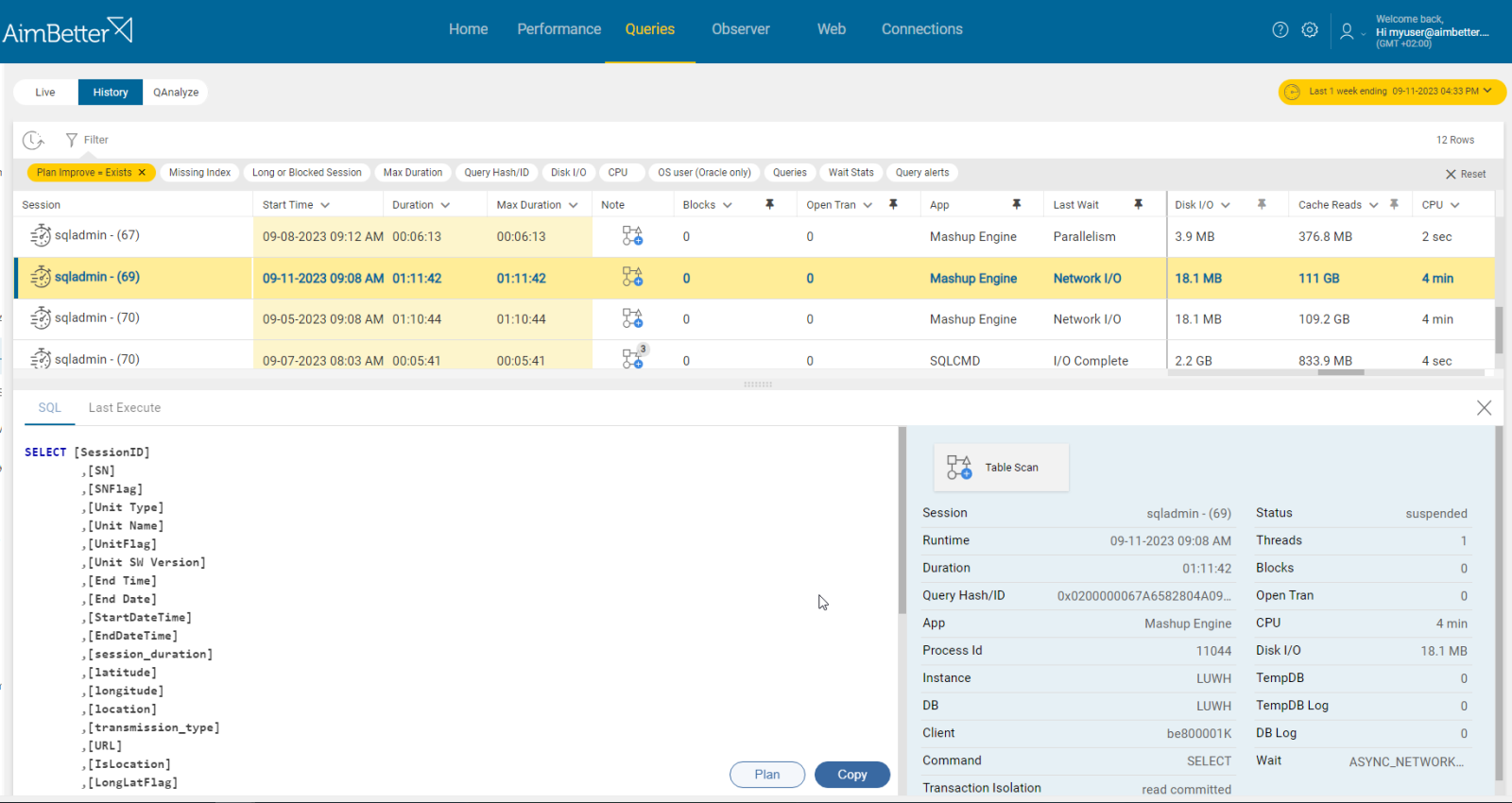Click the vertical scrollbar of the sessions table
Viewport: 1512px width, 803px height.
[1499, 330]
